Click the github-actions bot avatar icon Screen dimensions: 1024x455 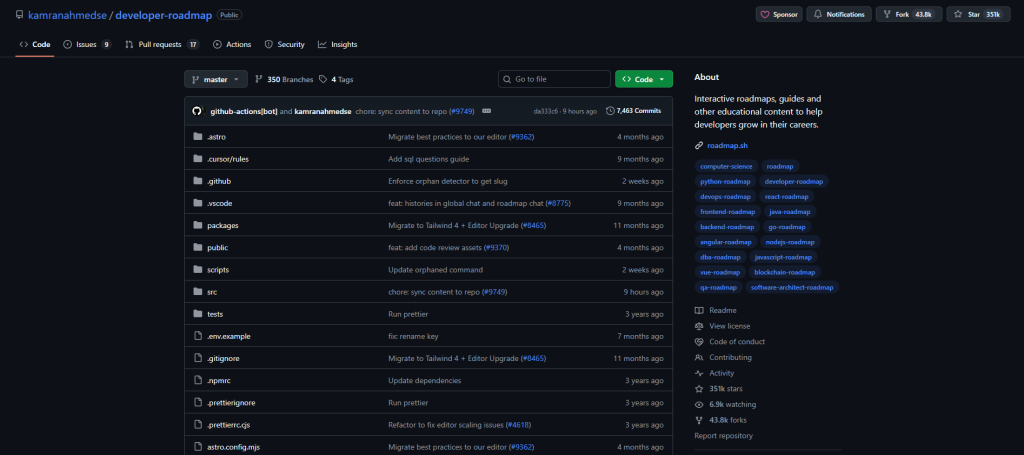[x=197, y=111]
